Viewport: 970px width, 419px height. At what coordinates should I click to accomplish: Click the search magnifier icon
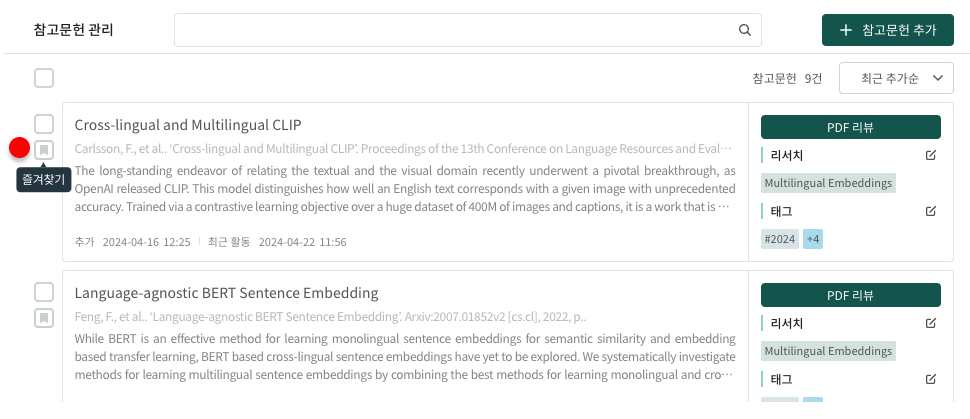[x=745, y=30]
